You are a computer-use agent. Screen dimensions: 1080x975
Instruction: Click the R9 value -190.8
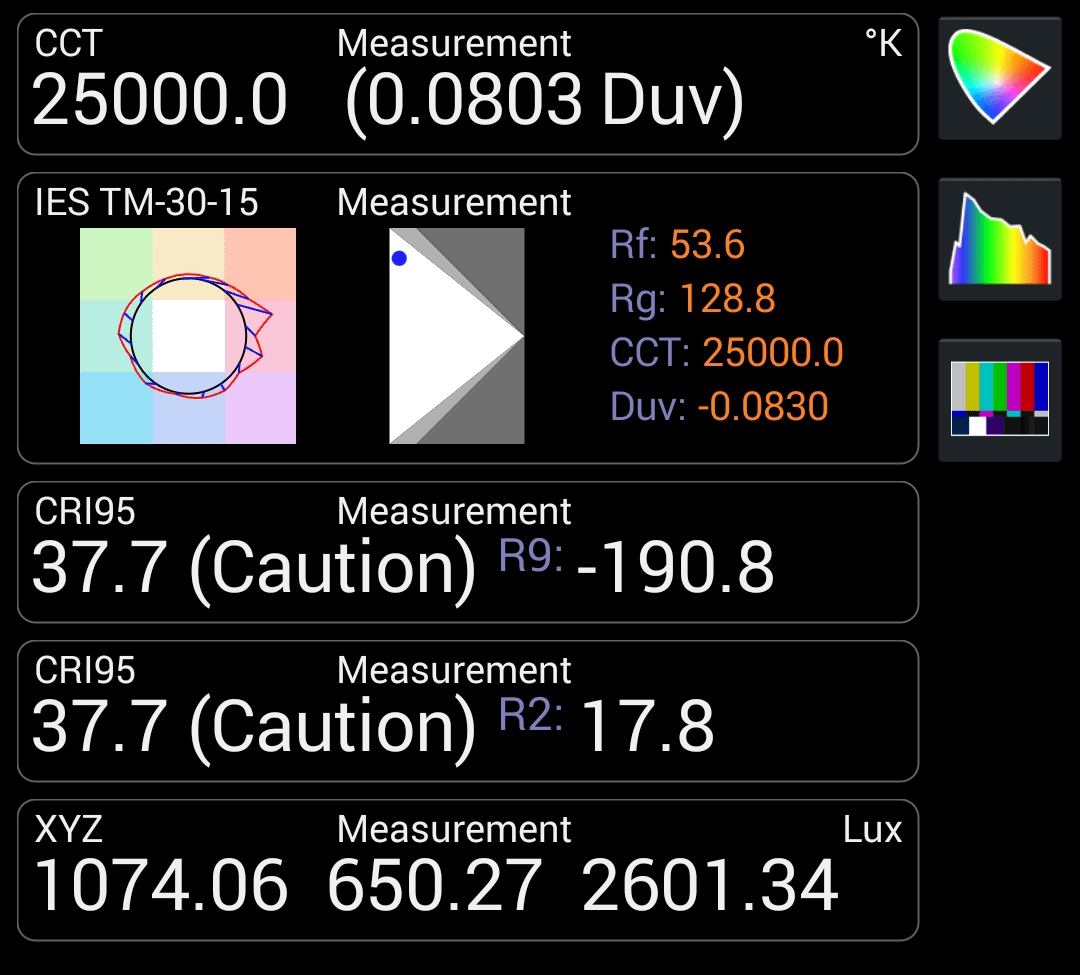pyautogui.click(x=675, y=568)
